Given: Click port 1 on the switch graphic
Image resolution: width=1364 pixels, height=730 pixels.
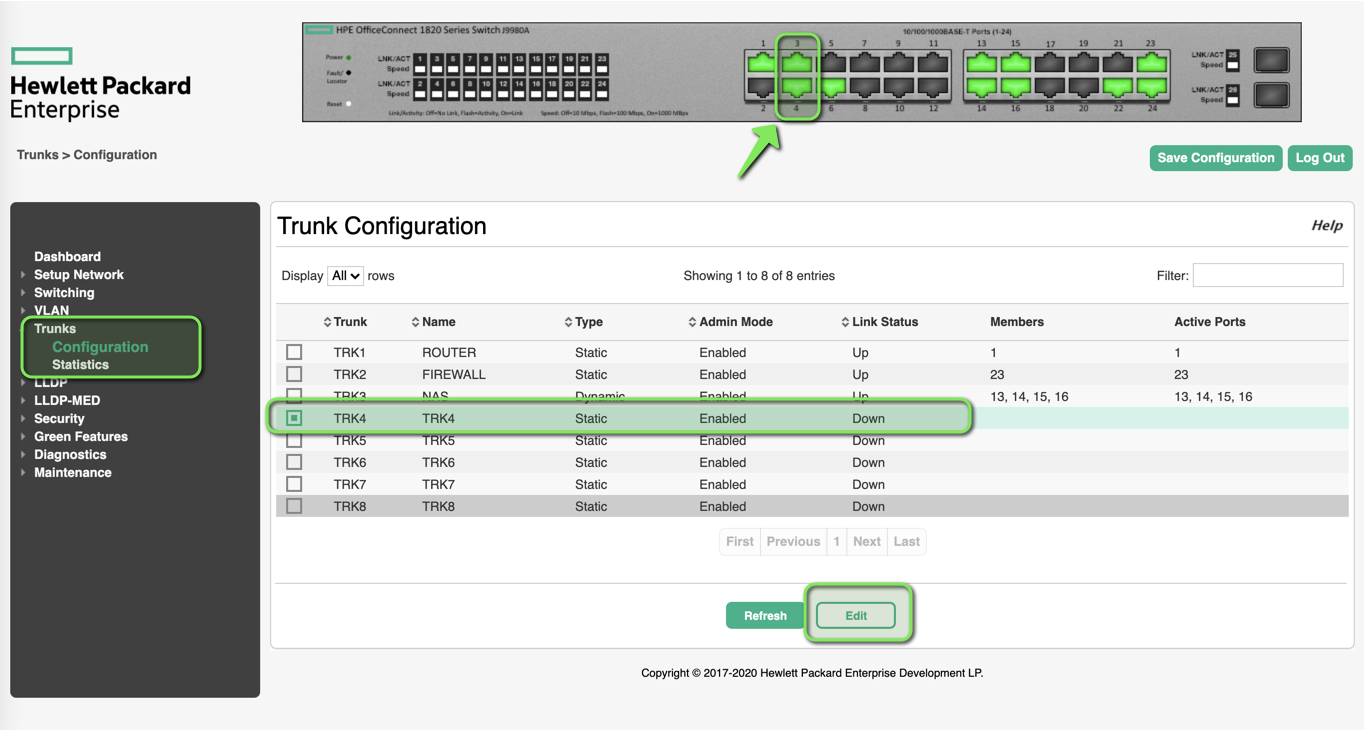Looking at the screenshot, I should pyautogui.click(x=763, y=62).
